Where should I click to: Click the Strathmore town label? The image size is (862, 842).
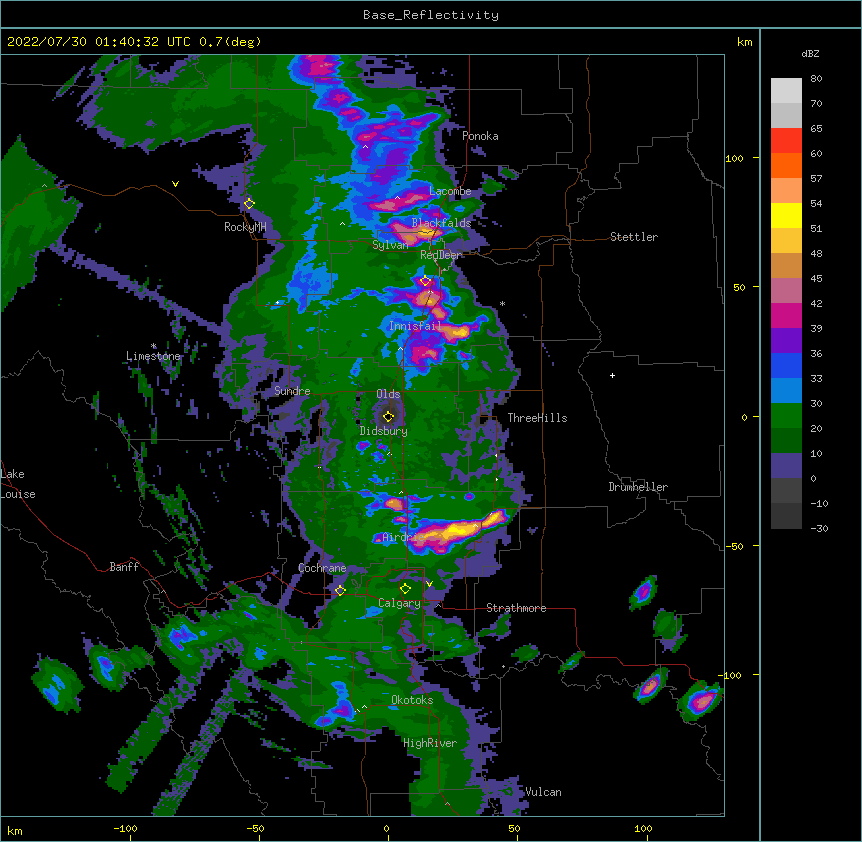point(516,608)
